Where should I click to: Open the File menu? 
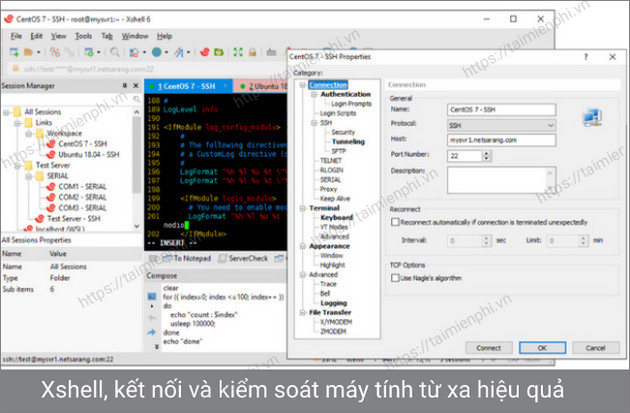pos(16,36)
